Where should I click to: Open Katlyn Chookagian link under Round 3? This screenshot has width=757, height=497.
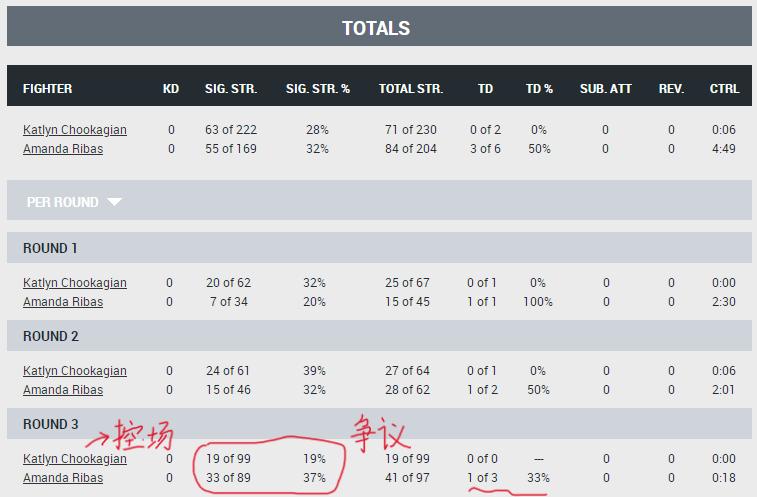75,459
